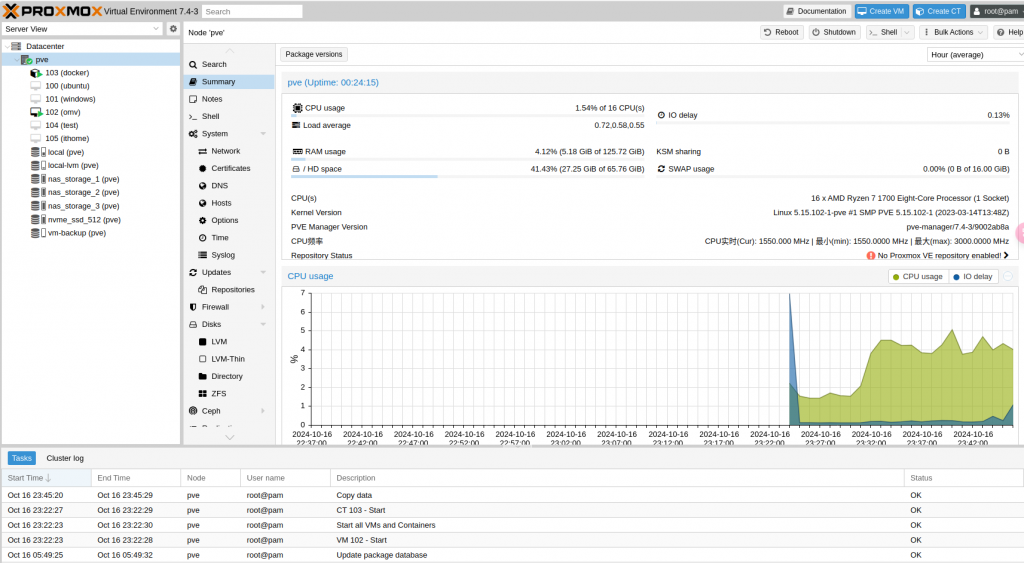Toggle CPU usage legend series
This screenshot has width=1024, height=563.
(x=918, y=277)
